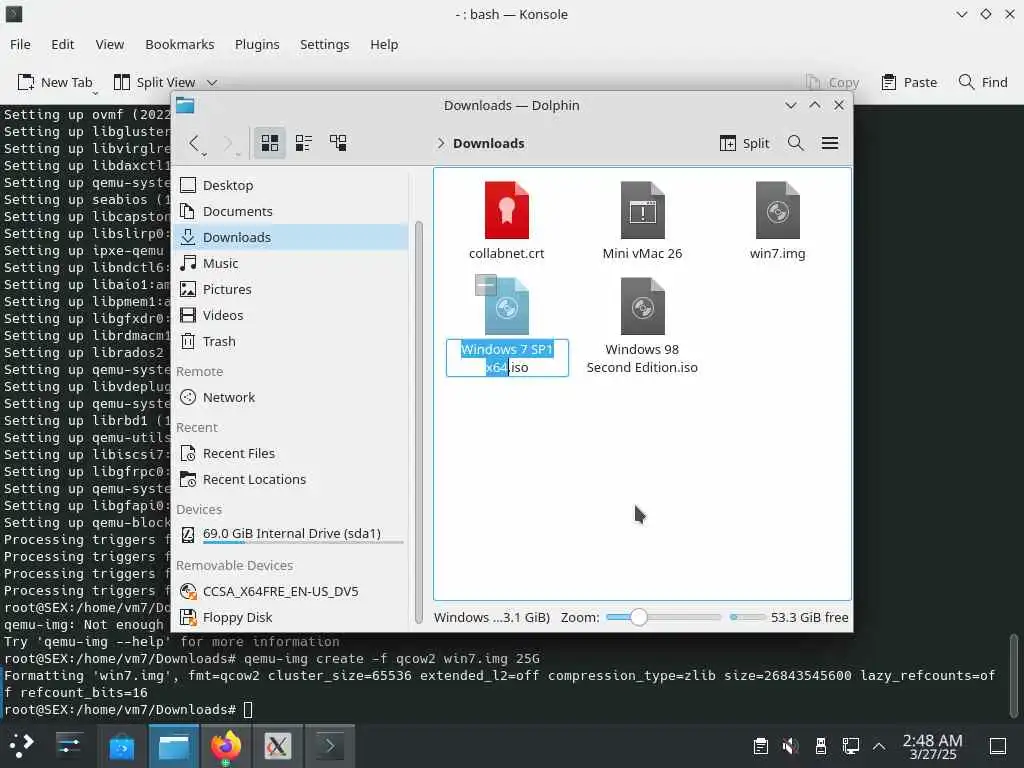Open the Documents place in sidebar

[291, 212]
